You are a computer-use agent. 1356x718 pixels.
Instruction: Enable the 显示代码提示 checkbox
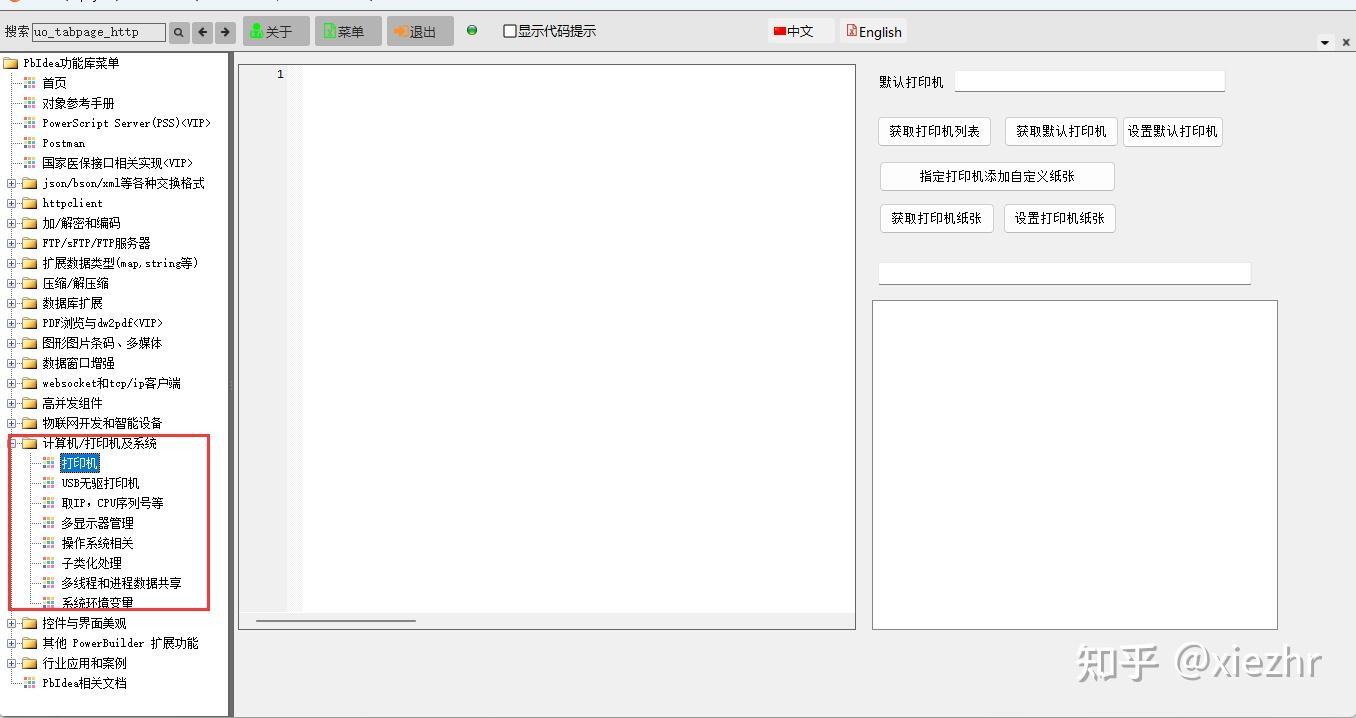coord(510,31)
